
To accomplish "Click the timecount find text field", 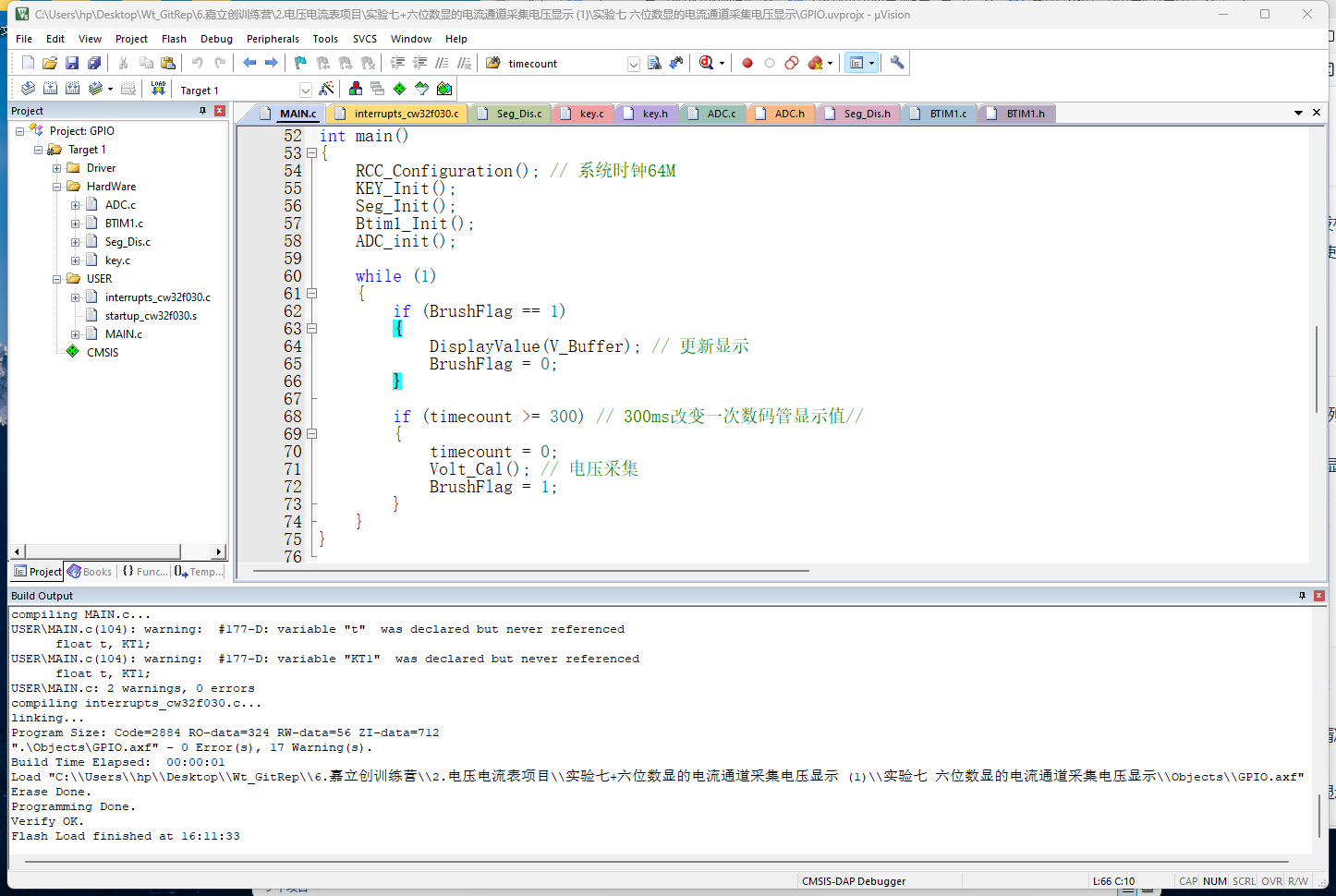I will [x=565, y=64].
